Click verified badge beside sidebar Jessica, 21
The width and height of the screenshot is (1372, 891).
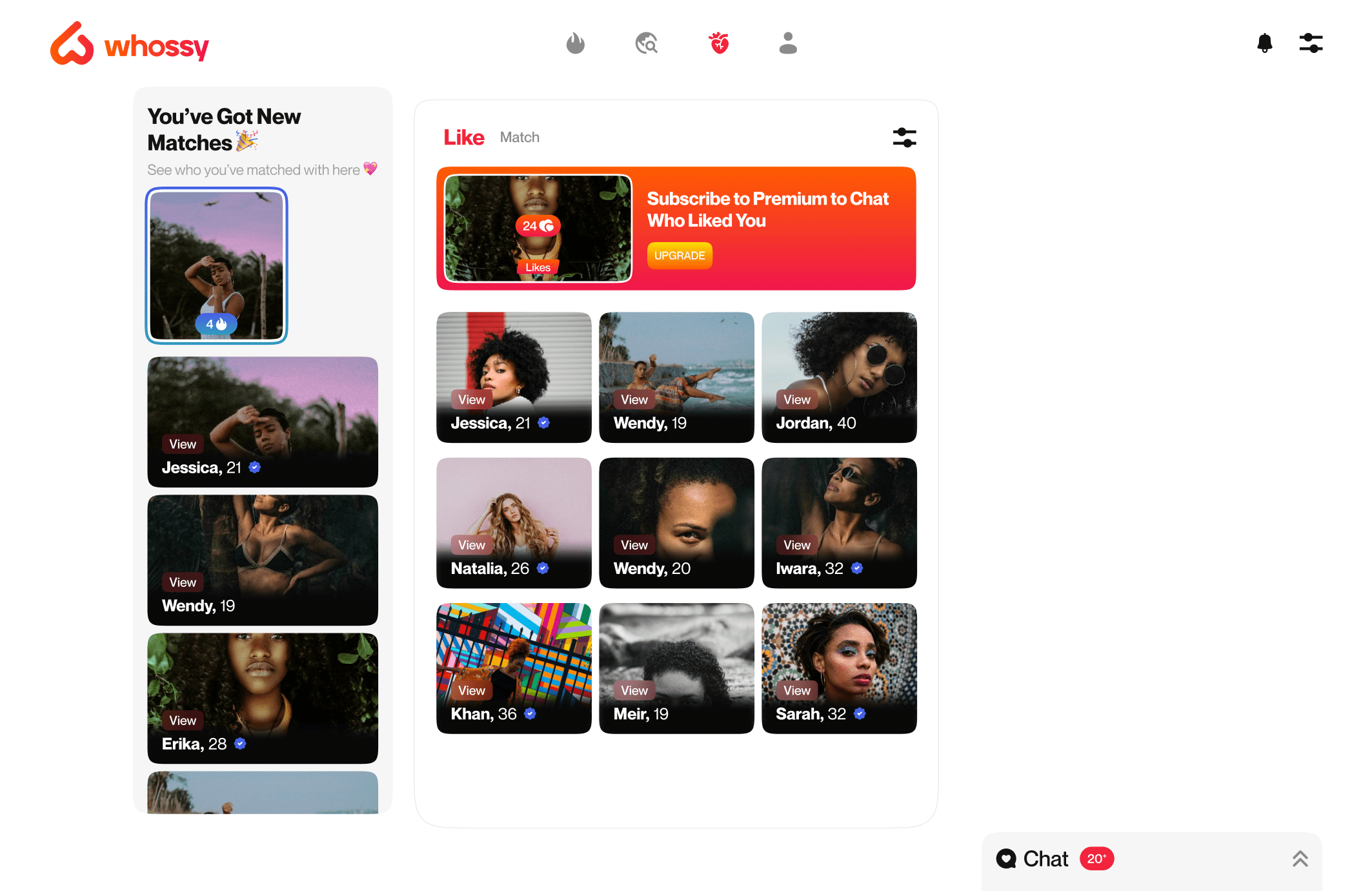(x=255, y=467)
